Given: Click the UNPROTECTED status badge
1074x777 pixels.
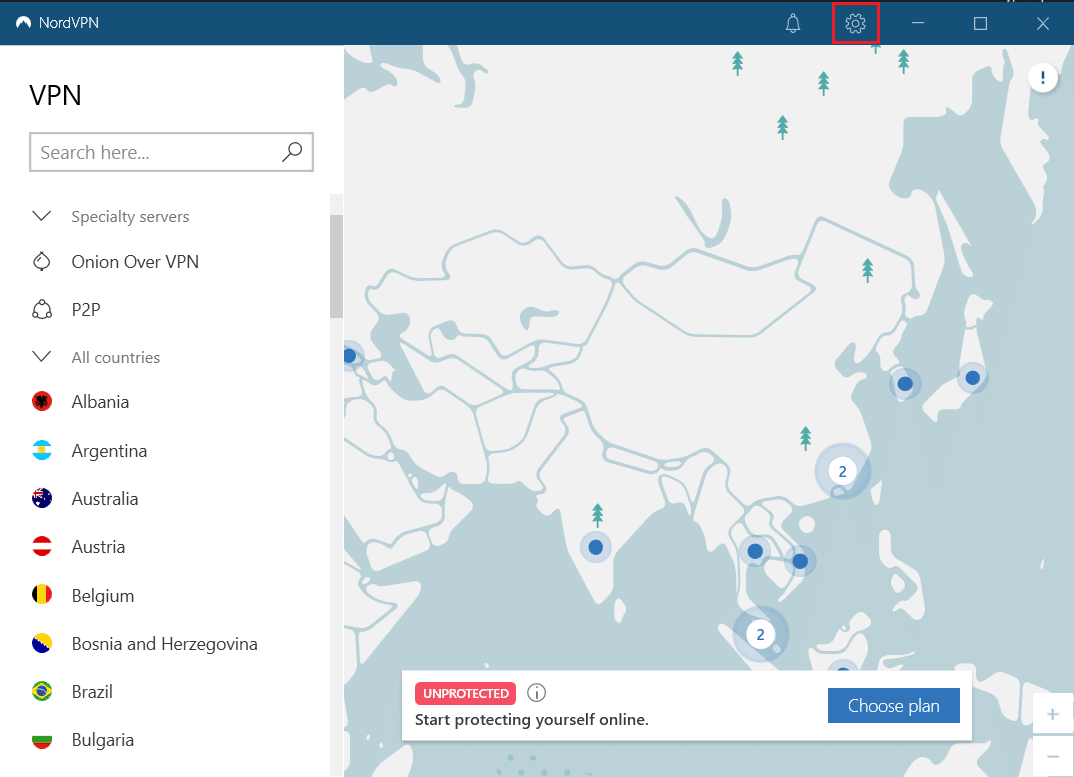Looking at the screenshot, I should (465, 693).
